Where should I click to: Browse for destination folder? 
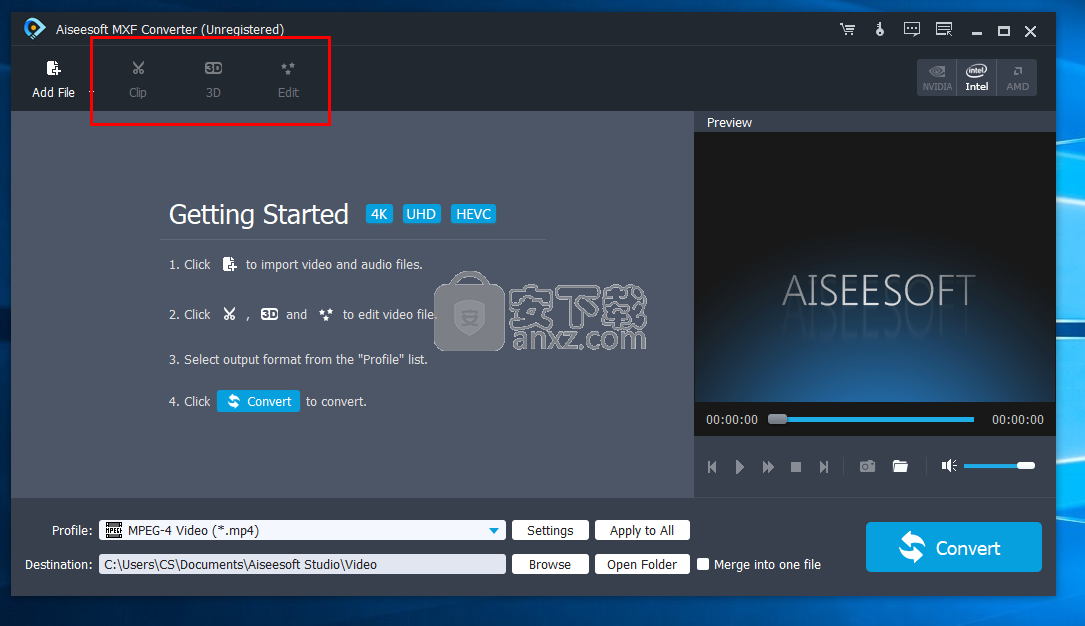550,564
